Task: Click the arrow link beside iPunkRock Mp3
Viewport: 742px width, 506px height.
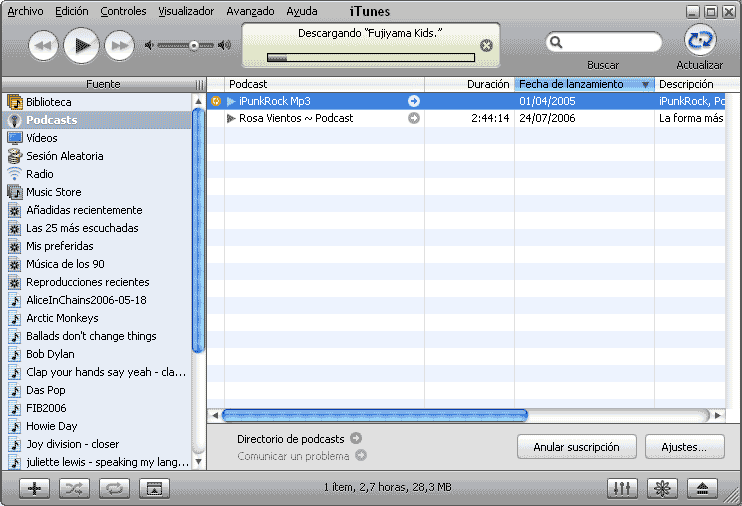Action: point(414,101)
